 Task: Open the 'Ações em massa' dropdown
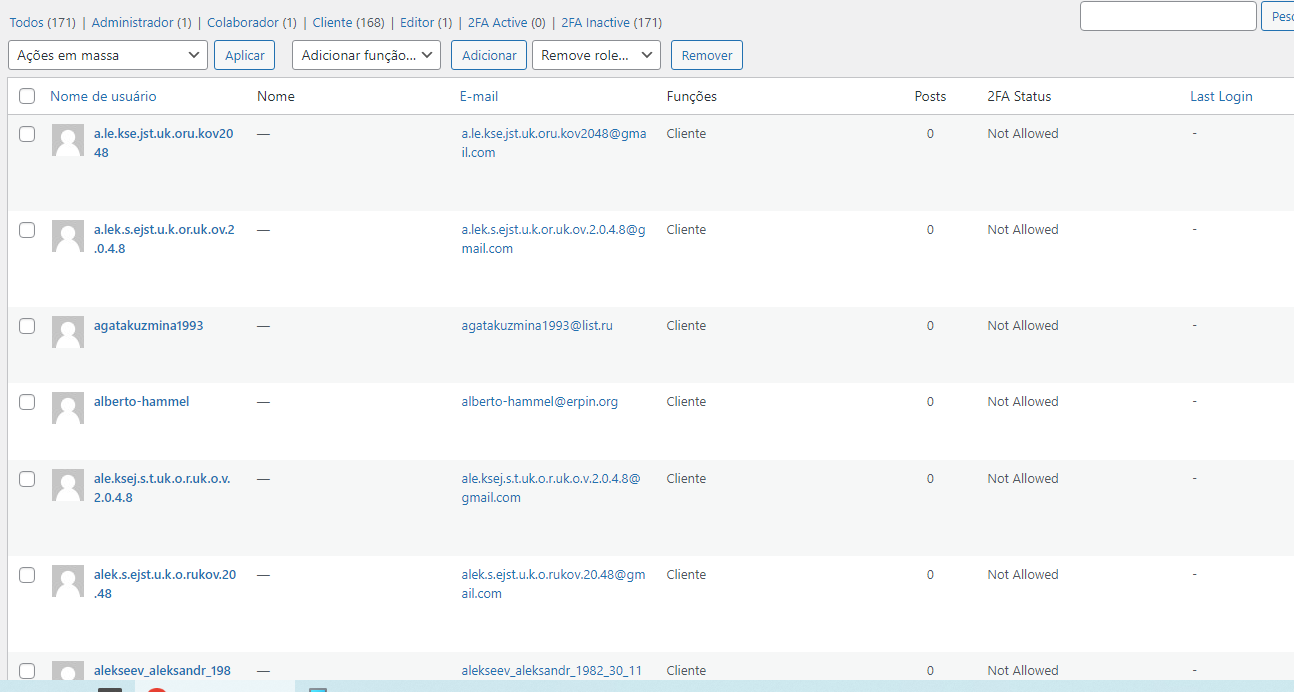[108, 55]
